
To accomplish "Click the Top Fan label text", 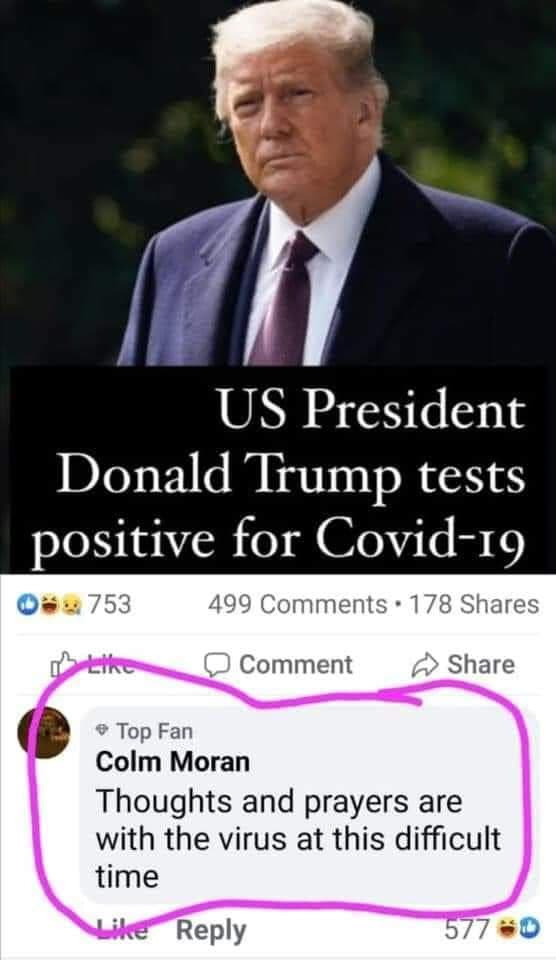I will pos(154,730).
